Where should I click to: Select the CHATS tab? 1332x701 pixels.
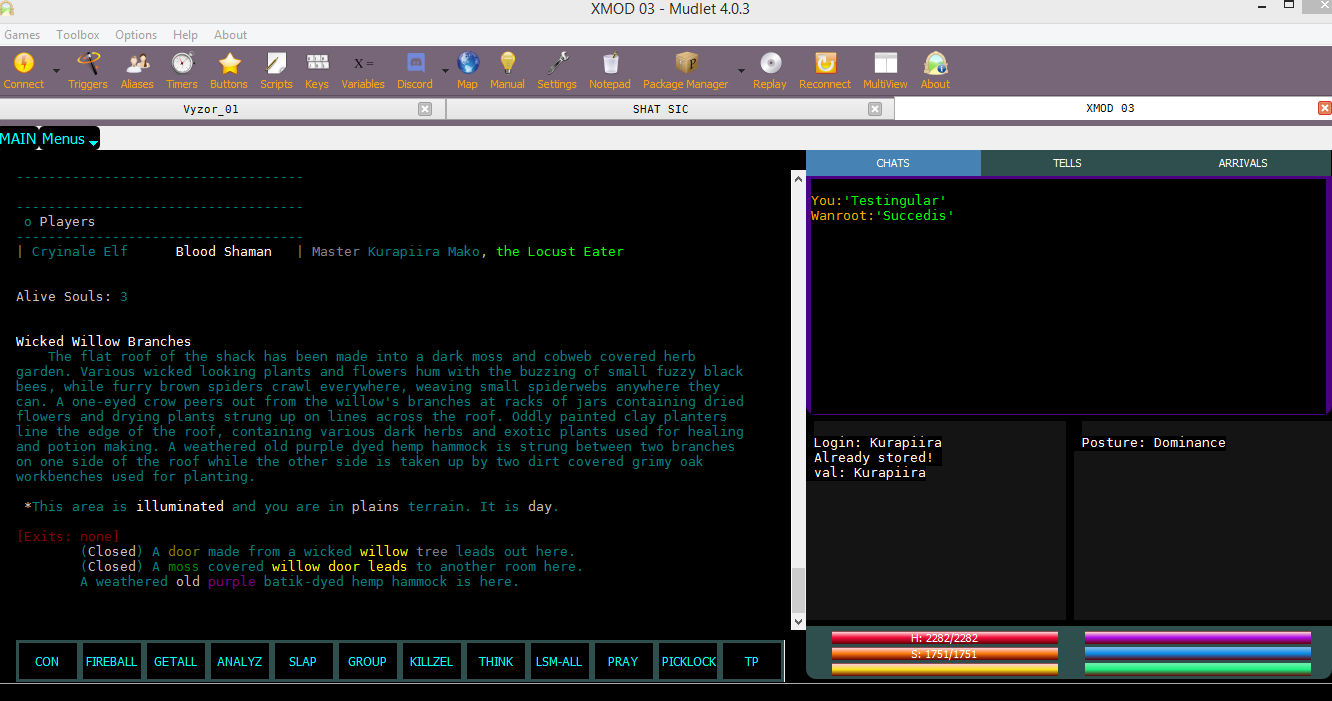coord(893,163)
